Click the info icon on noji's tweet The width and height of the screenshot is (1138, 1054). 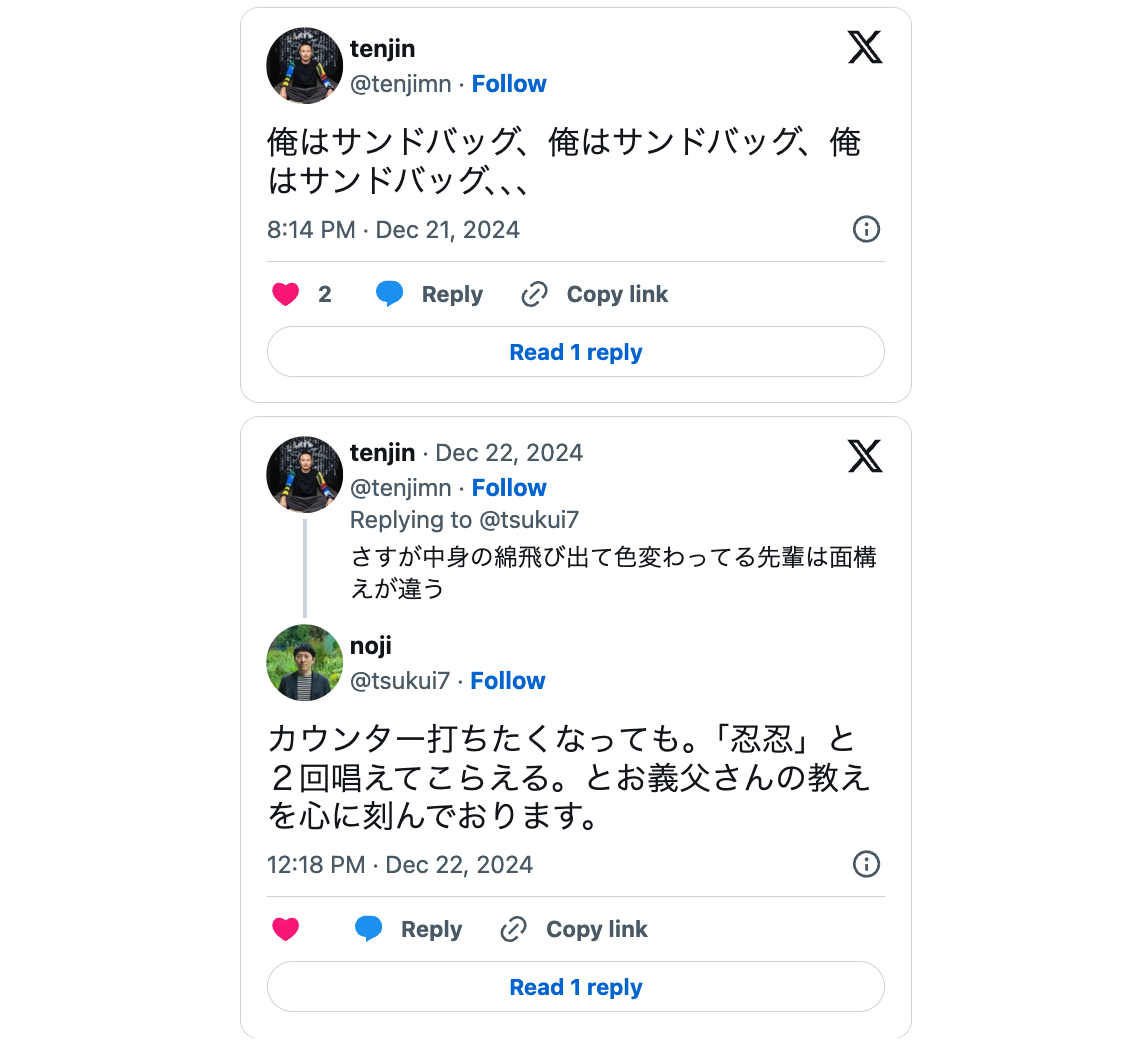point(866,864)
